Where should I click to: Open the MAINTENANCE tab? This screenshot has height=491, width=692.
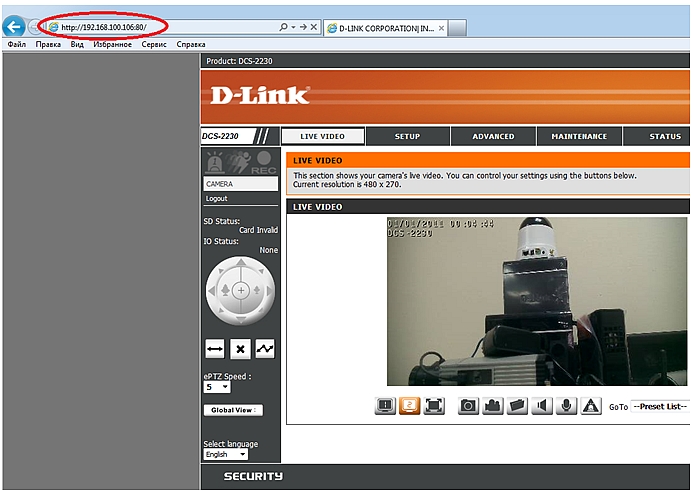click(x=579, y=137)
